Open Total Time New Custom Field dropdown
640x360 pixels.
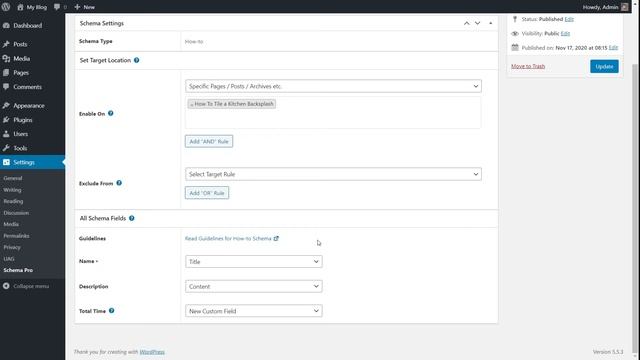tap(253, 311)
